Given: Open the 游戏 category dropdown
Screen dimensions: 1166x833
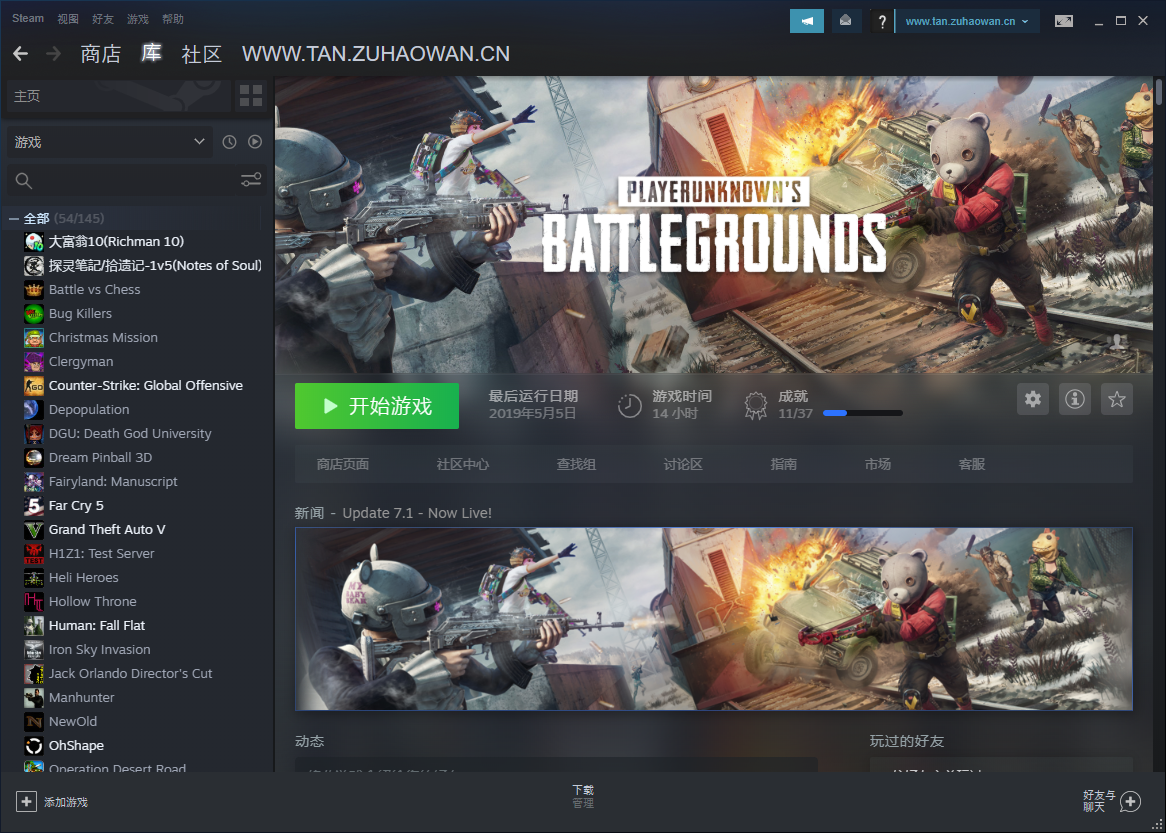Looking at the screenshot, I should tap(110, 141).
